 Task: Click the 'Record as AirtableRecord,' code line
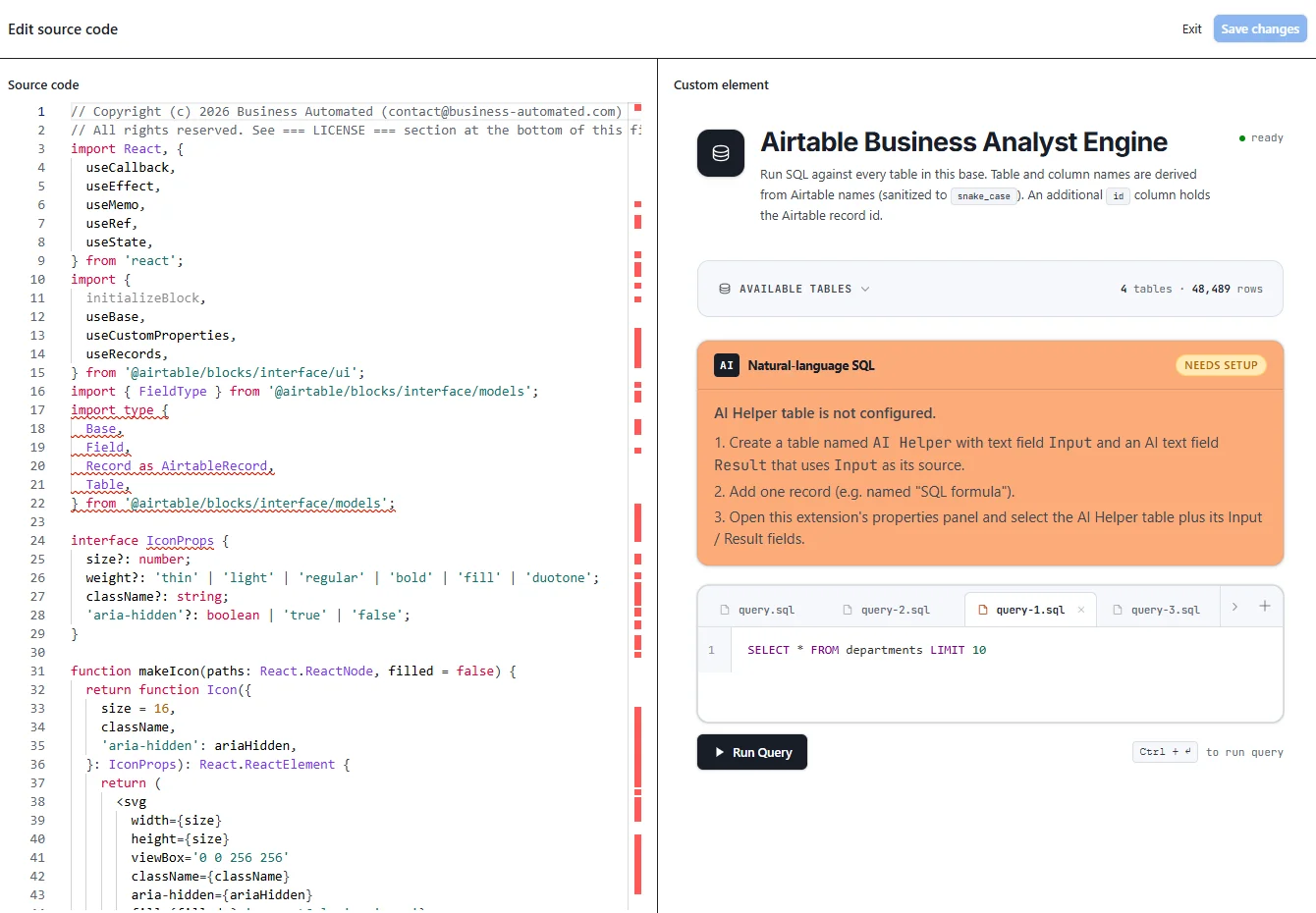coord(180,465)
